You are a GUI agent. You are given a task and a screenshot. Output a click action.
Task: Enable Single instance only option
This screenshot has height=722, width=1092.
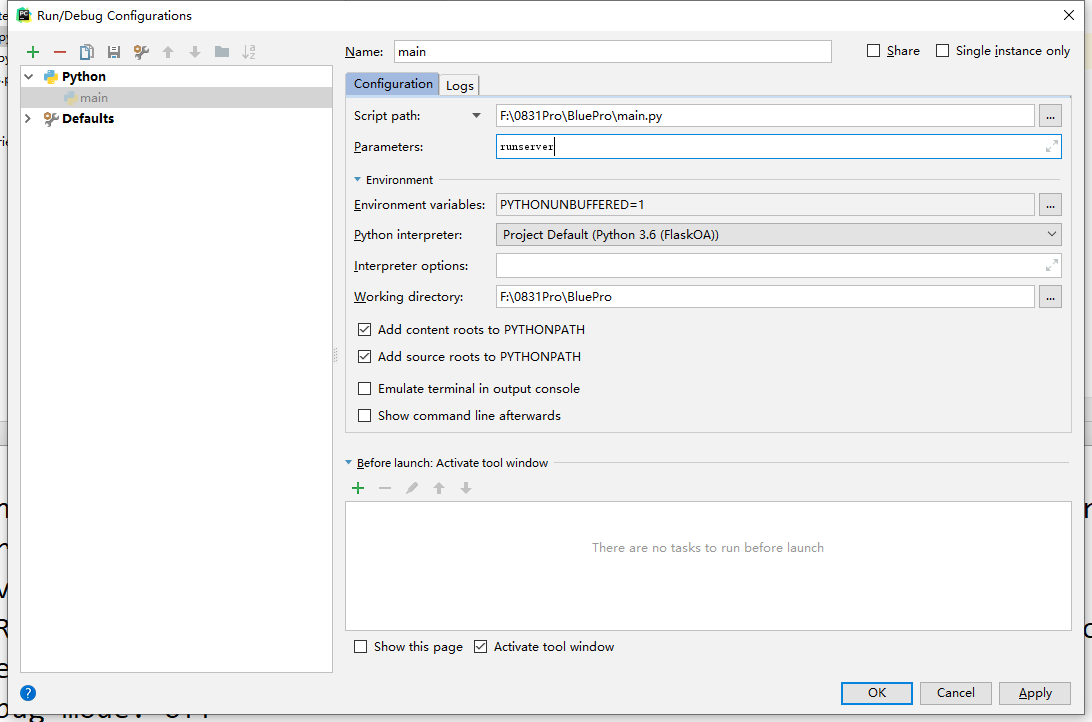click(942, 51)
